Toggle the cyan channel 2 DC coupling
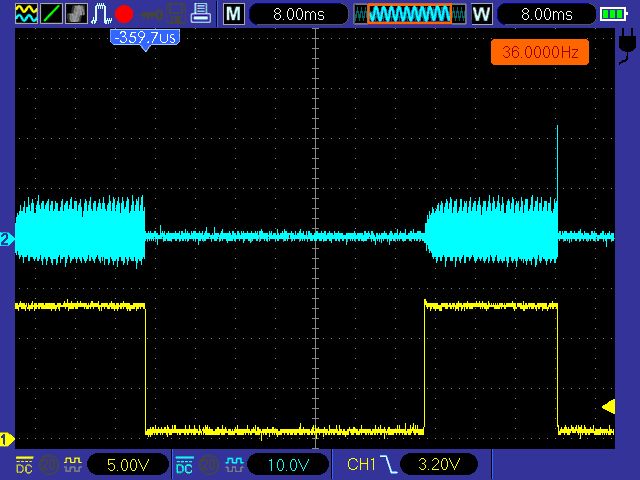640x480 pixels. coord(185,465)
